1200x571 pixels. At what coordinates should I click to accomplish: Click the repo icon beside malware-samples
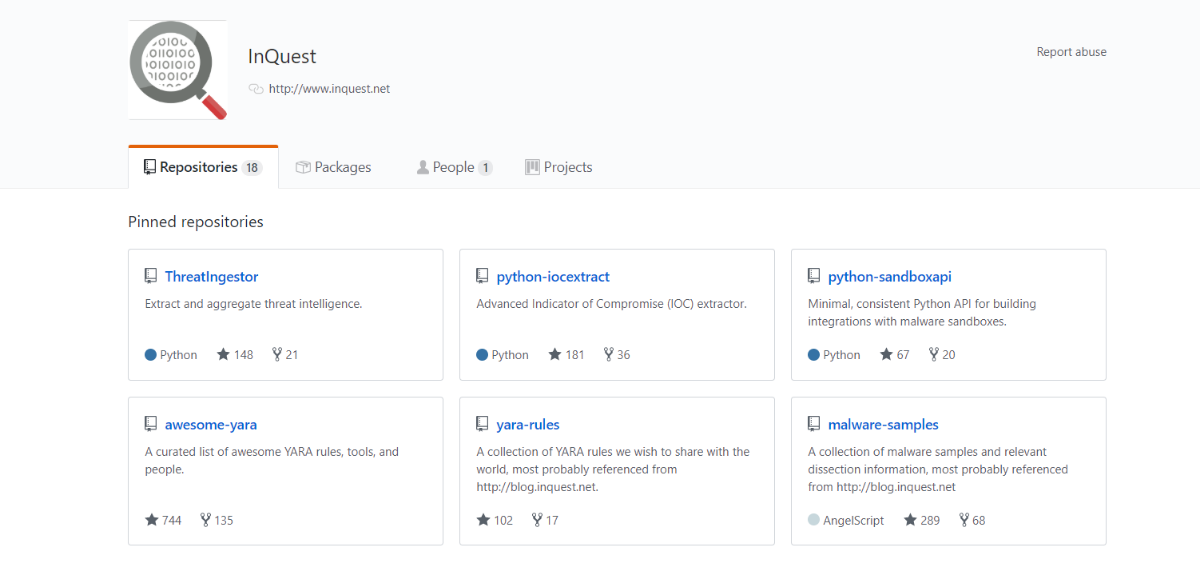click(x=814, y=425)
